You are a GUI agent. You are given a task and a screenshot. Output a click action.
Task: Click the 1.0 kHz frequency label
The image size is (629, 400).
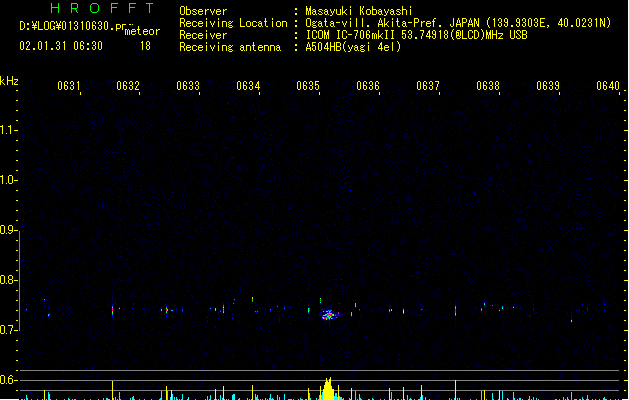tap(7, 180)
